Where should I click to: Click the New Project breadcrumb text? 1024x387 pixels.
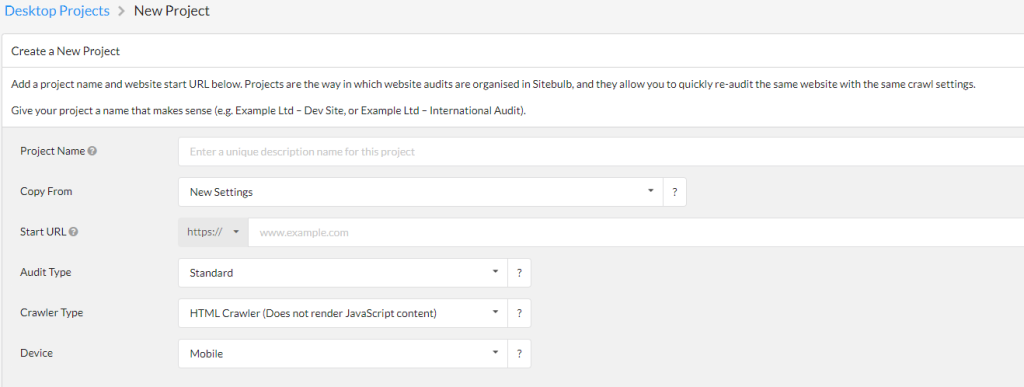pyautogui.click(x=172, y=11)
